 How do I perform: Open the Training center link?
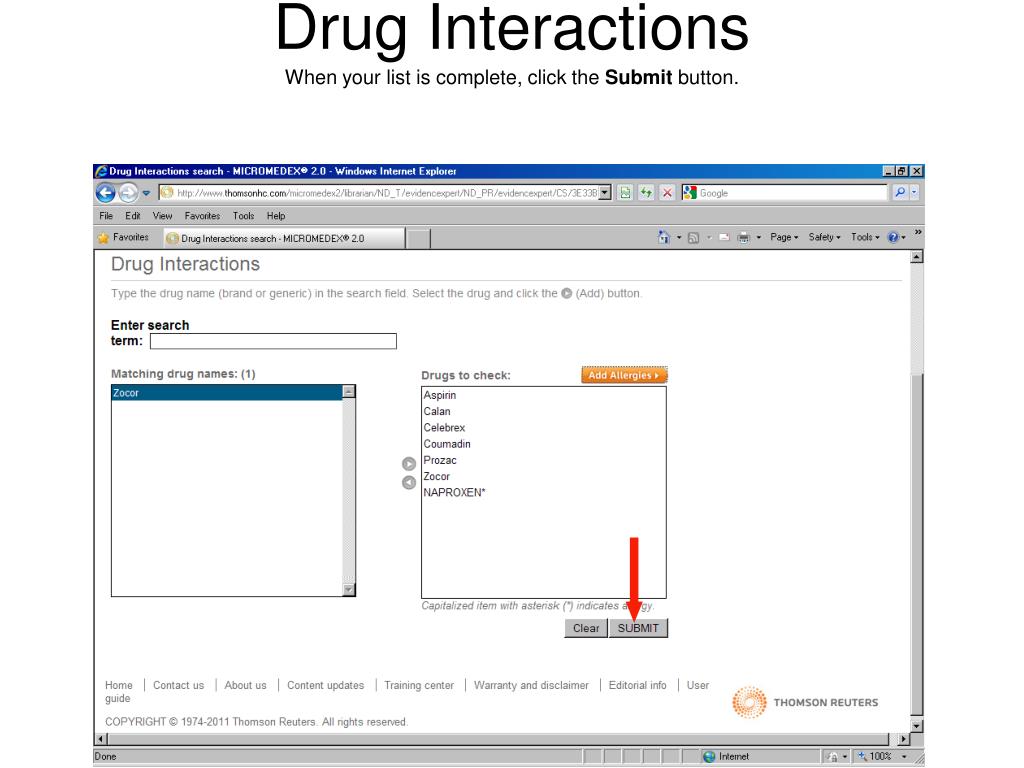(x=419, y=685)
